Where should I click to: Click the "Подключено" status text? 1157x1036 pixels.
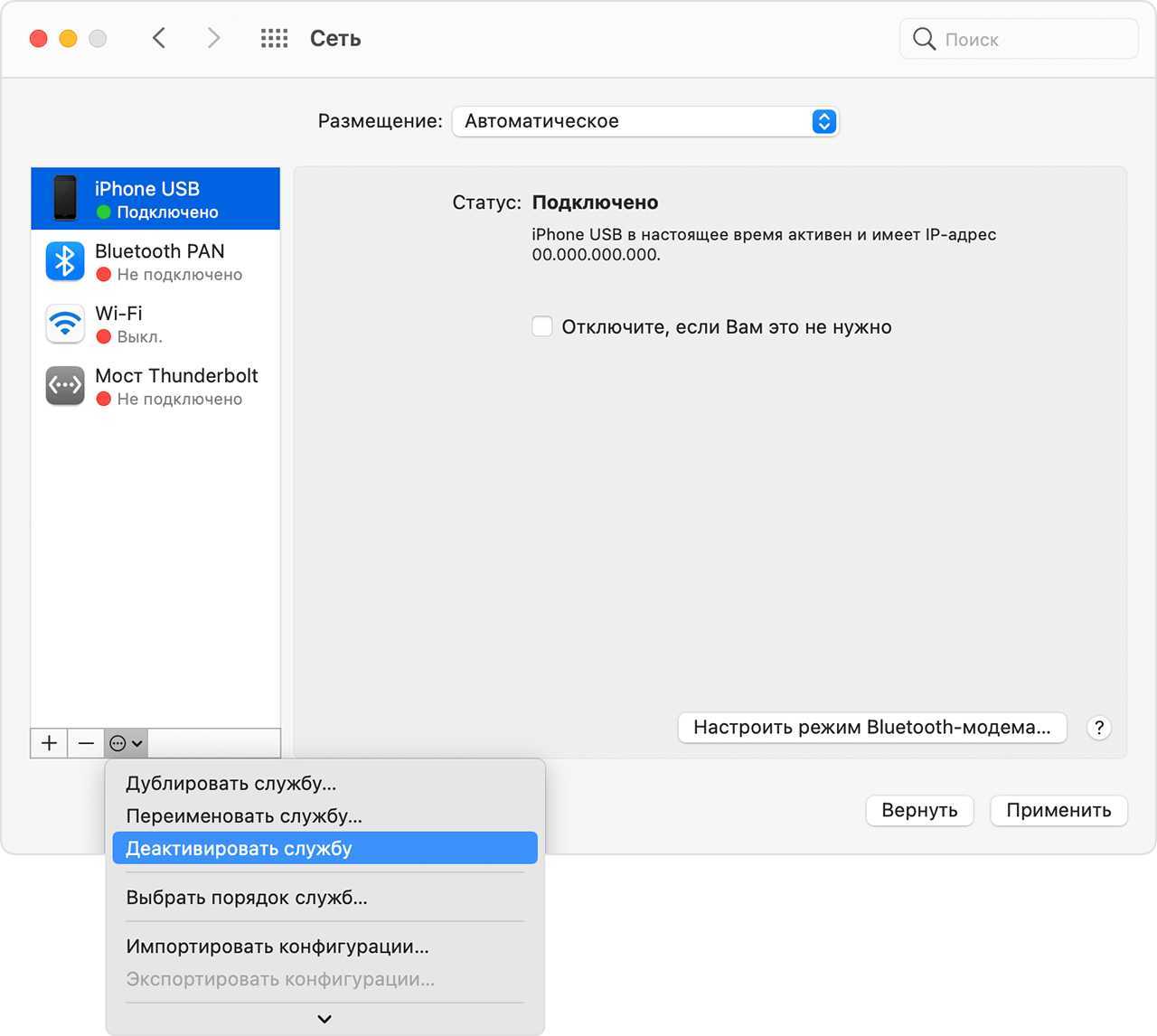pos(595,202)
